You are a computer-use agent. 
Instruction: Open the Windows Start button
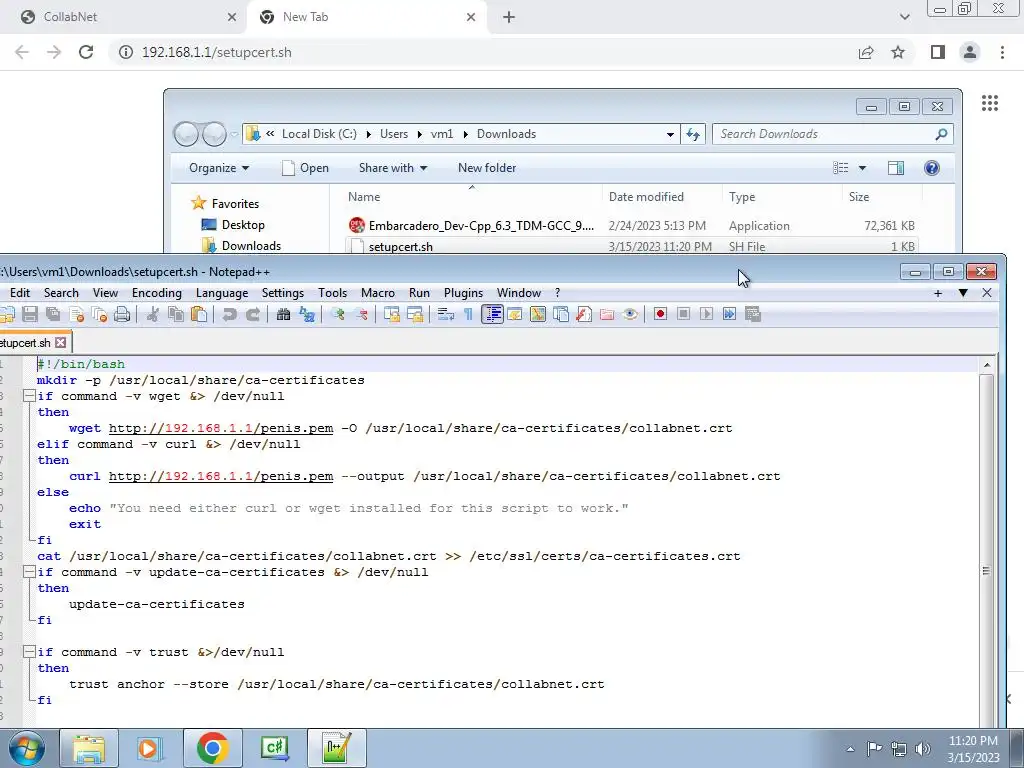click(26, 748)
